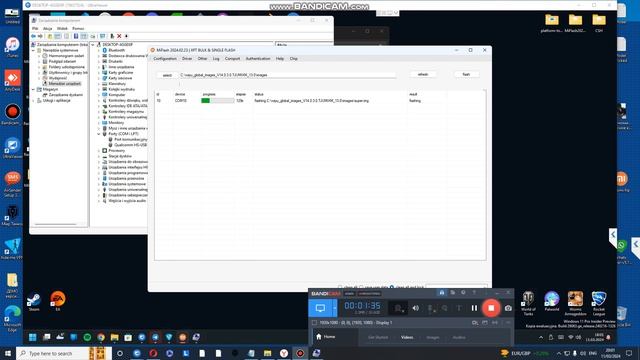Screen dimensions: 640x360
Task: Click the Bandicam text overlay T icon
Action: coord(459,308)
